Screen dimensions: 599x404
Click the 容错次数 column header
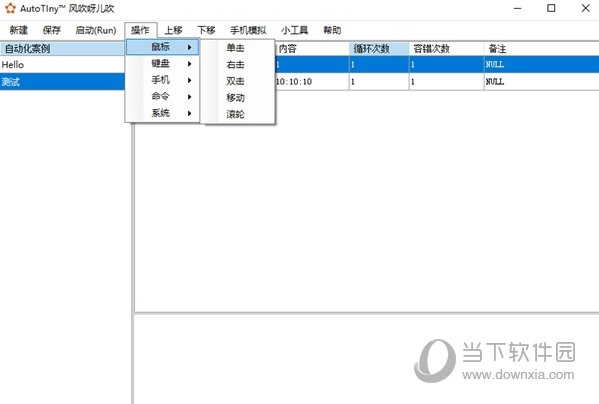[x=446, y=49]
